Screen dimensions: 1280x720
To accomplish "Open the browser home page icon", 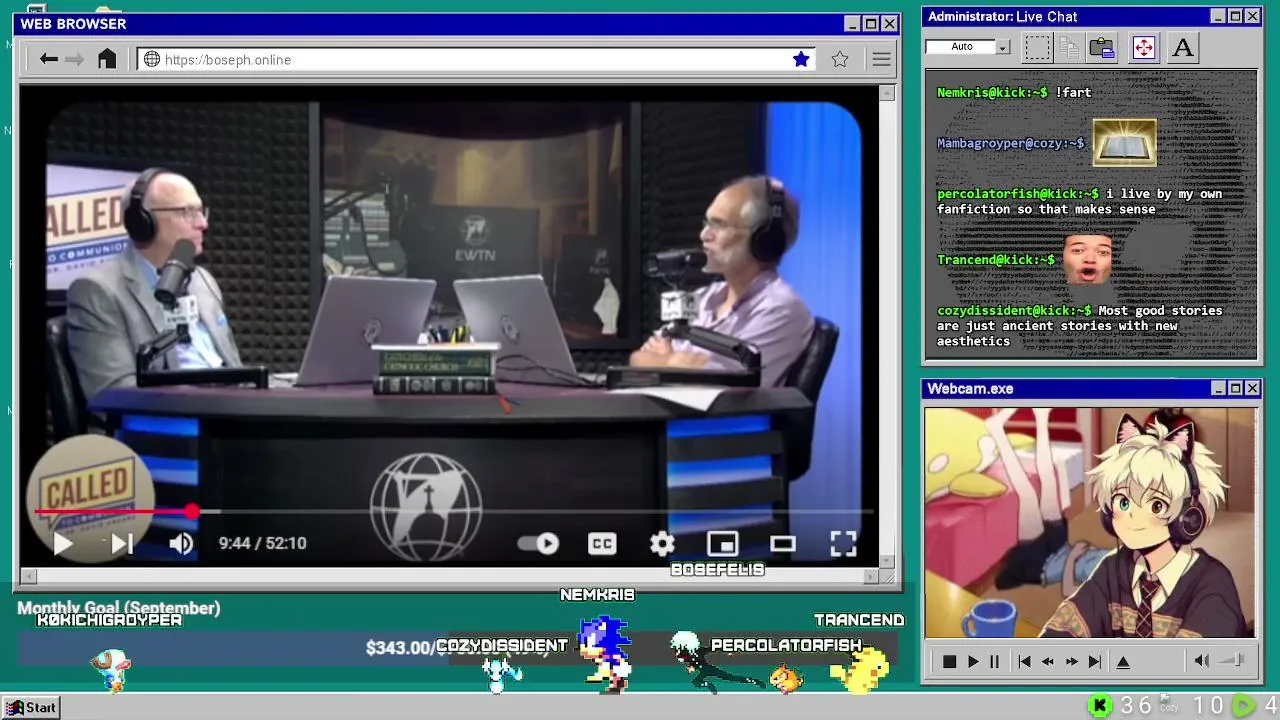I will click(x=107, y=59).
